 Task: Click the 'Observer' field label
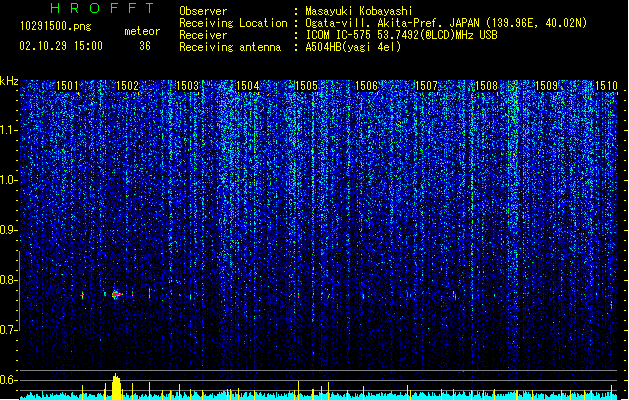tap(203, 11)
